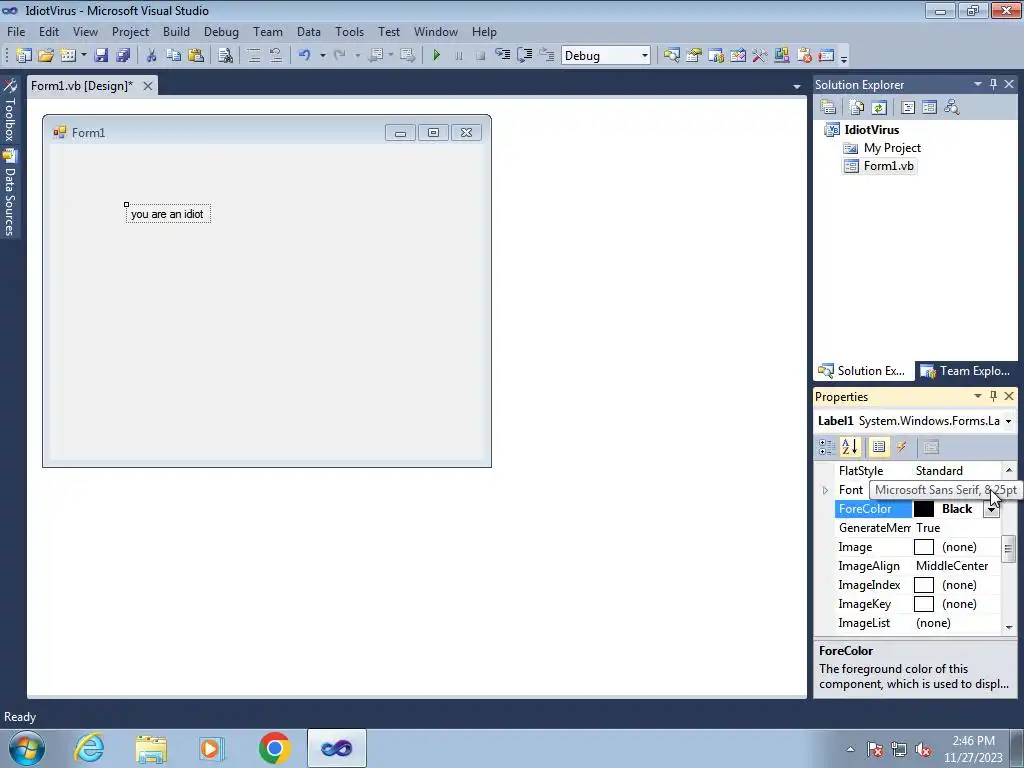
Task: Click Show All Files in Solution Explorer
Action: [857, 107]
